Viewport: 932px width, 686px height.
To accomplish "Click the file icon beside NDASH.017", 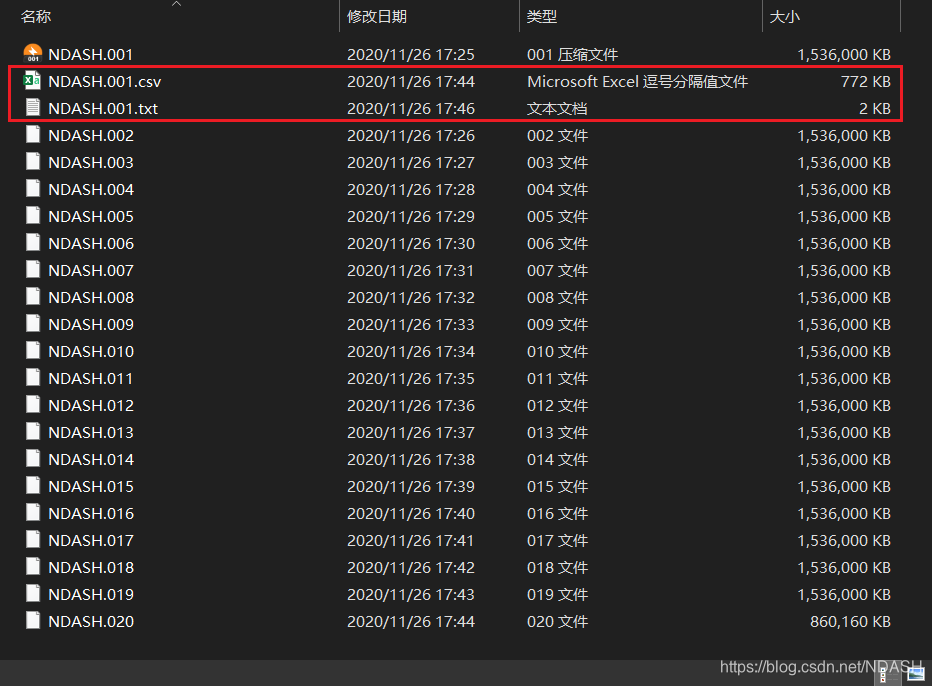I will [x=33, y=540].
